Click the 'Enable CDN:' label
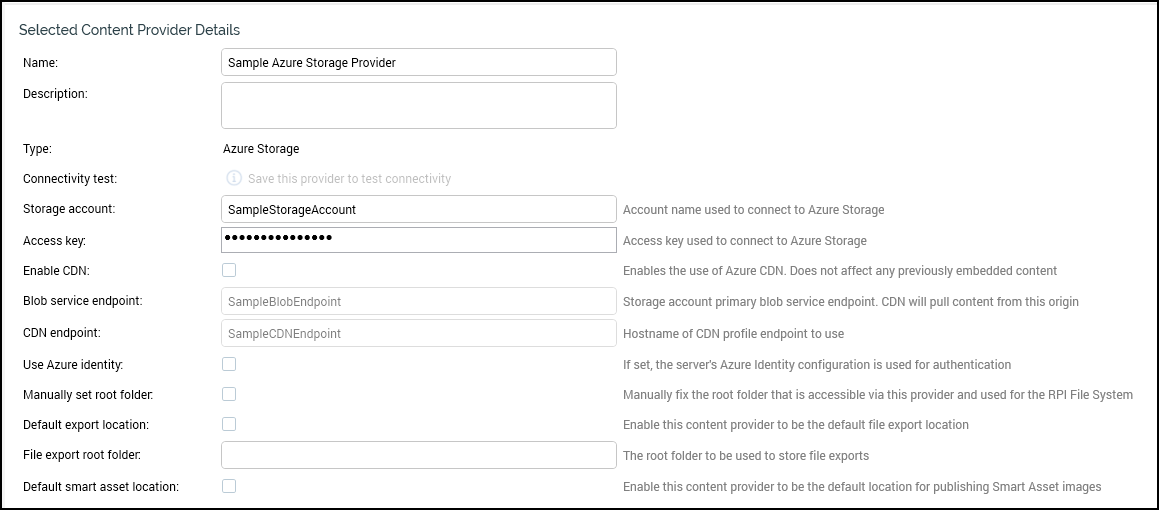The width and height of the screenshot is (1159, 510). pos(56,271)
